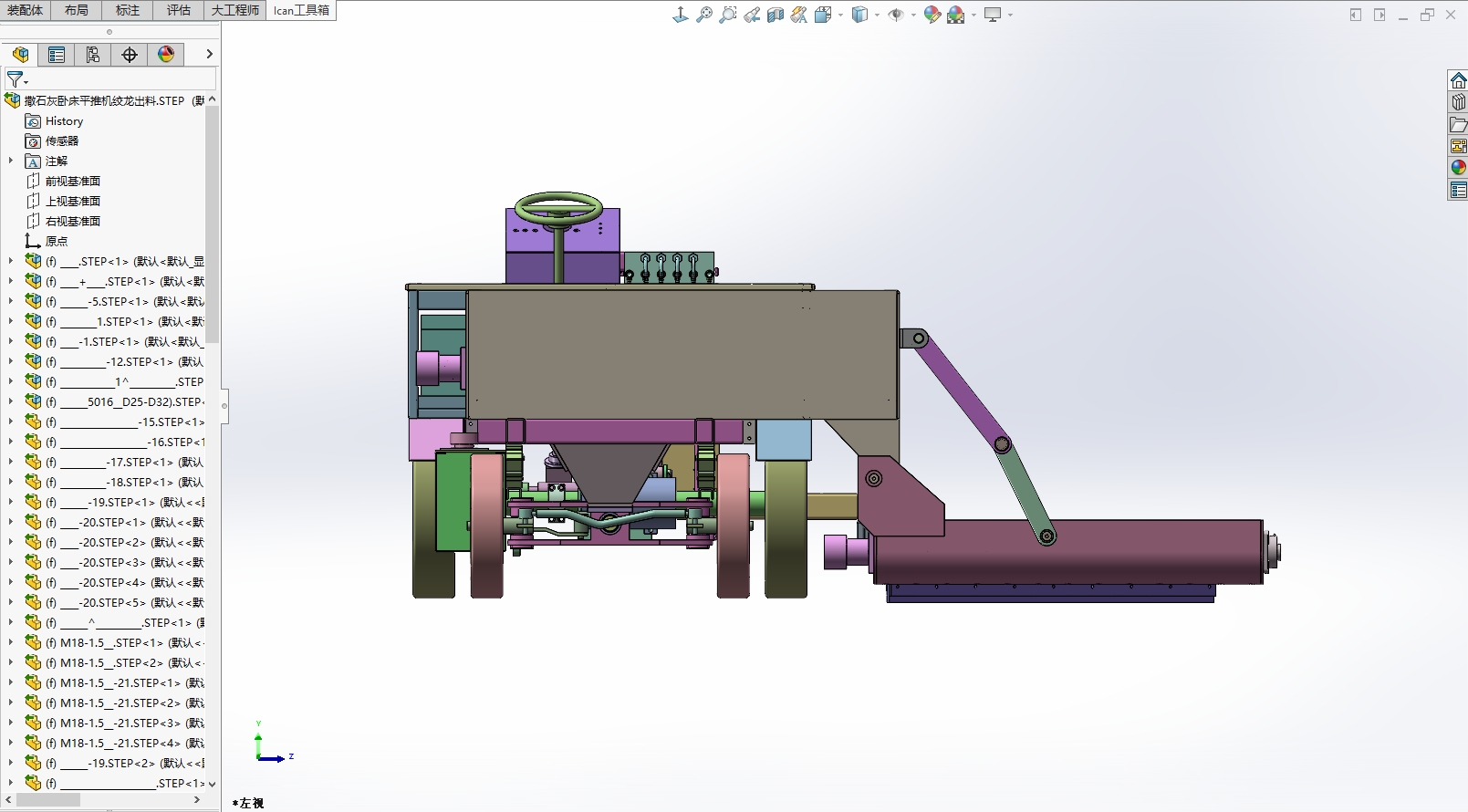Expand the ___.STEP<1> component node
Image resolution: width=1468 pixels, height=812 pixels.
tap(11, 261)
